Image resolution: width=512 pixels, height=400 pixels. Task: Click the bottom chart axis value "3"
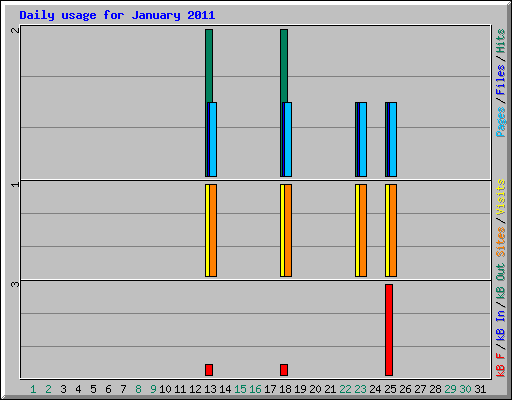click(x=15, y=284)
